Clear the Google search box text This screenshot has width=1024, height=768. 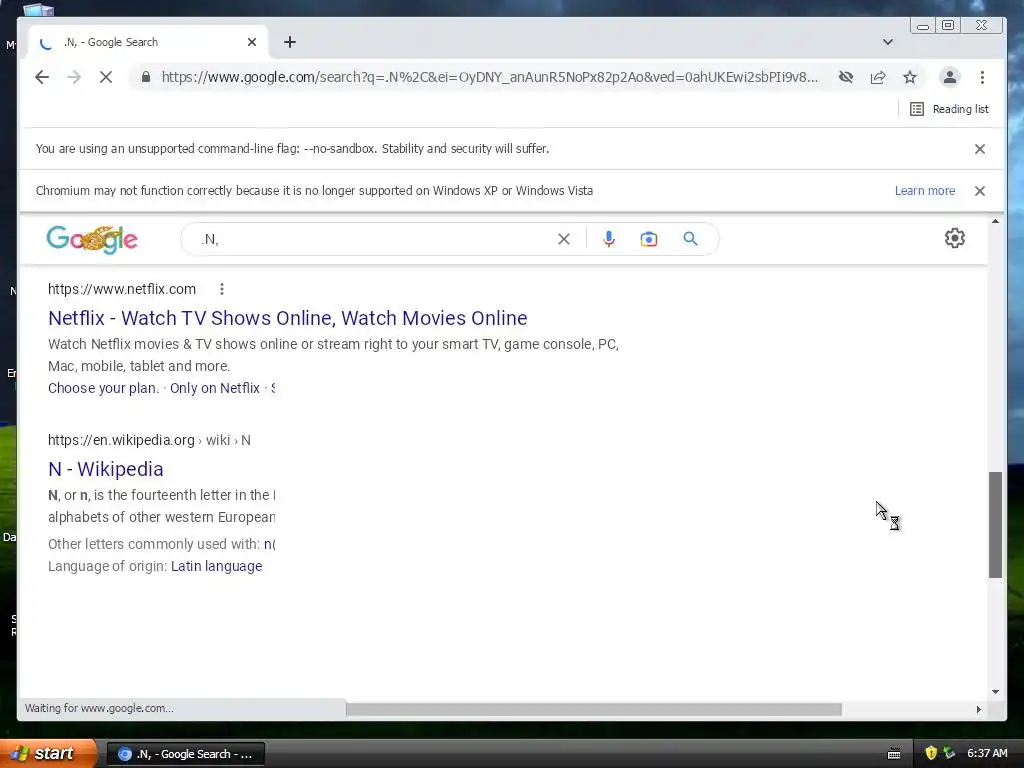tap(564, 239)
